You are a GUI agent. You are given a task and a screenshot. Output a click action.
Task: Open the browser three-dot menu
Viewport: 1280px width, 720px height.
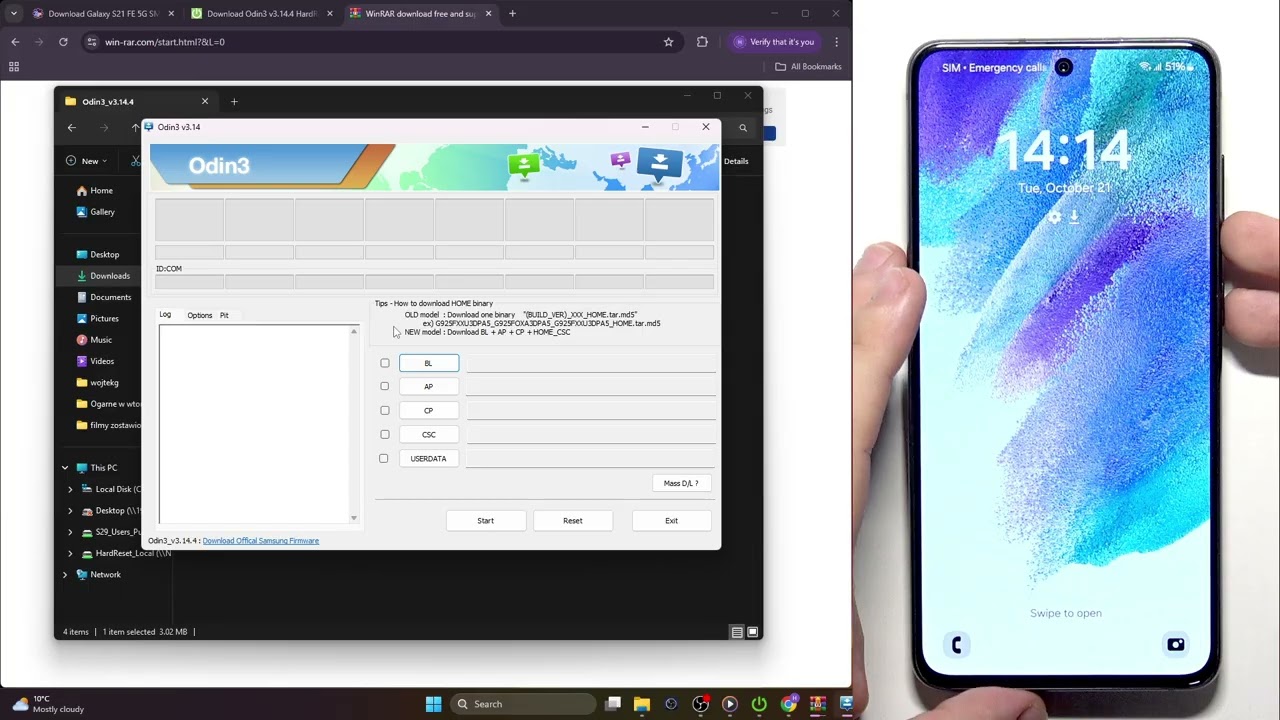pos(836,42)
